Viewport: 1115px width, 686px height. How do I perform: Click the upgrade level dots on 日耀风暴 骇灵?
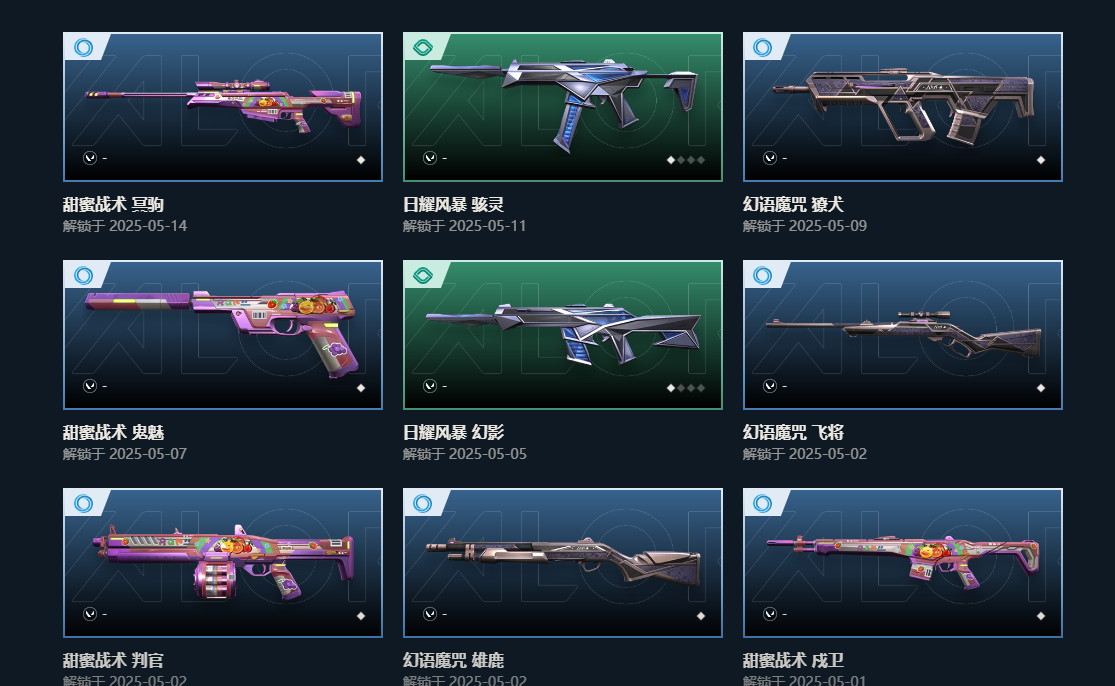point(685,160)
